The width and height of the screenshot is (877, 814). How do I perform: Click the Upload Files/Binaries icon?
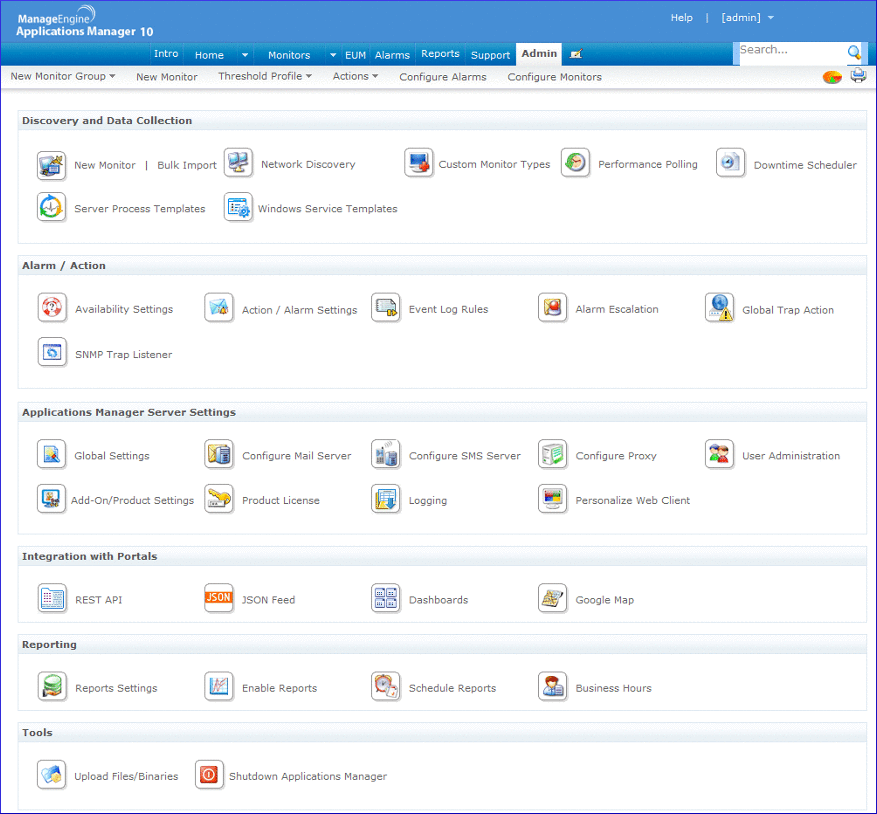[x=51, y=775]
